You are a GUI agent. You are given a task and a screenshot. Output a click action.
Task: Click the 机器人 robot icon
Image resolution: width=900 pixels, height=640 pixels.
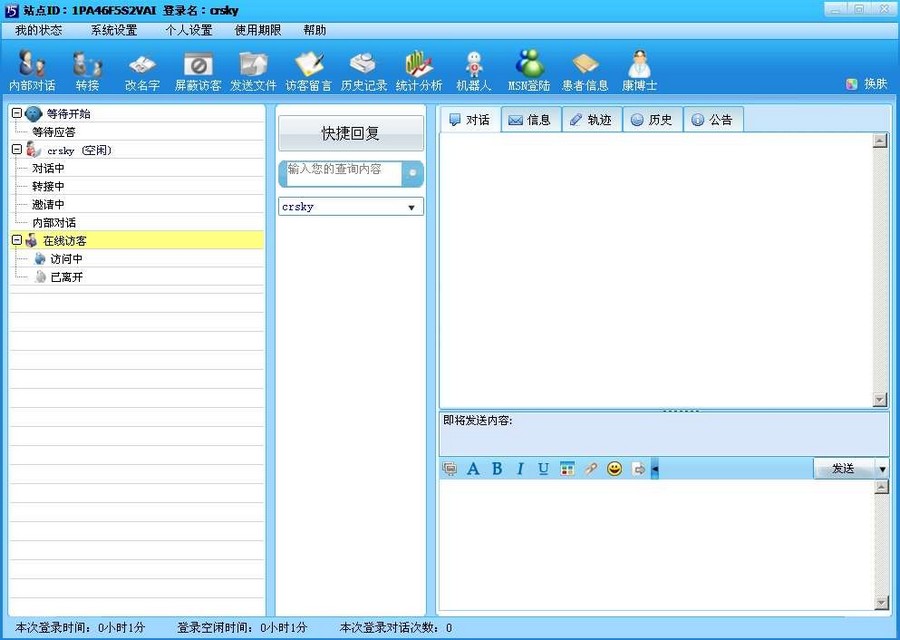474,71
